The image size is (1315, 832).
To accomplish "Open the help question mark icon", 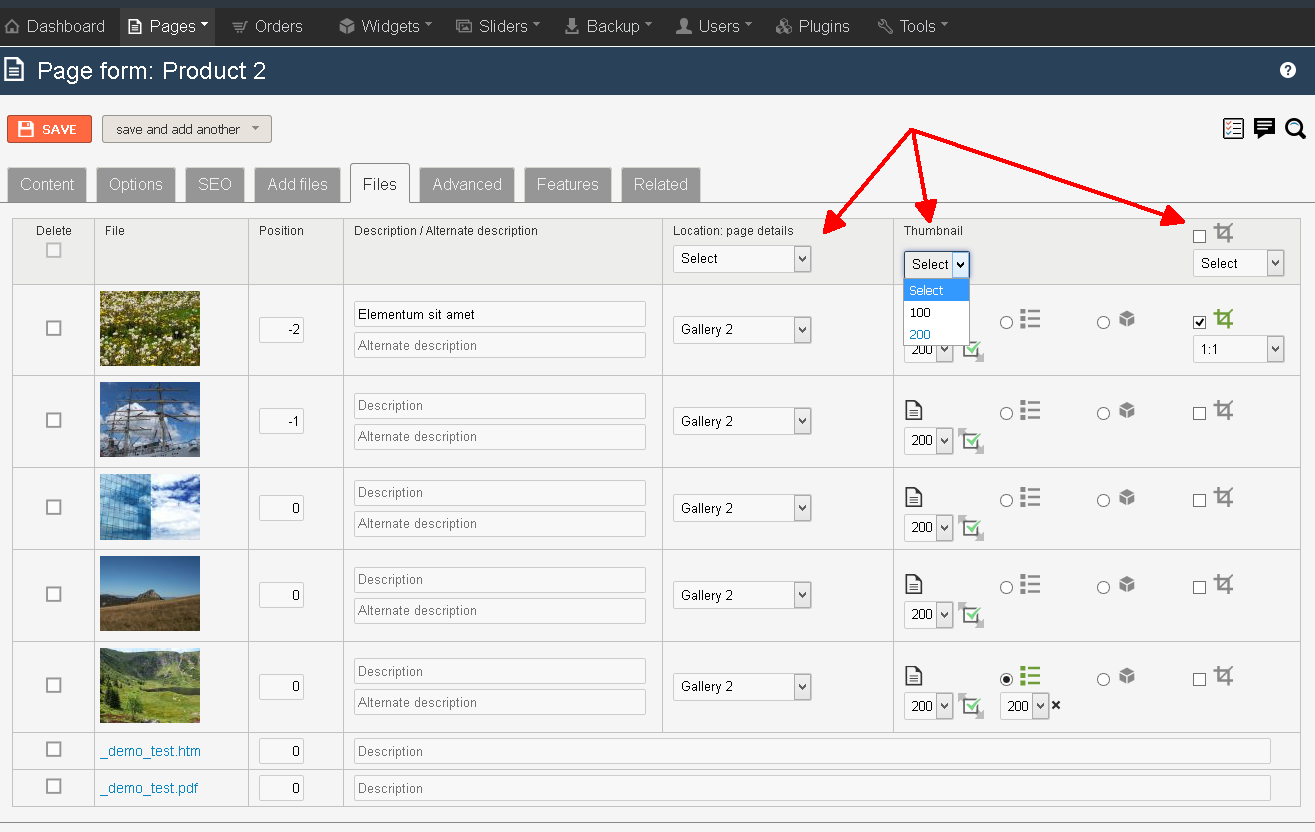I will click(x=1288, y=70).
